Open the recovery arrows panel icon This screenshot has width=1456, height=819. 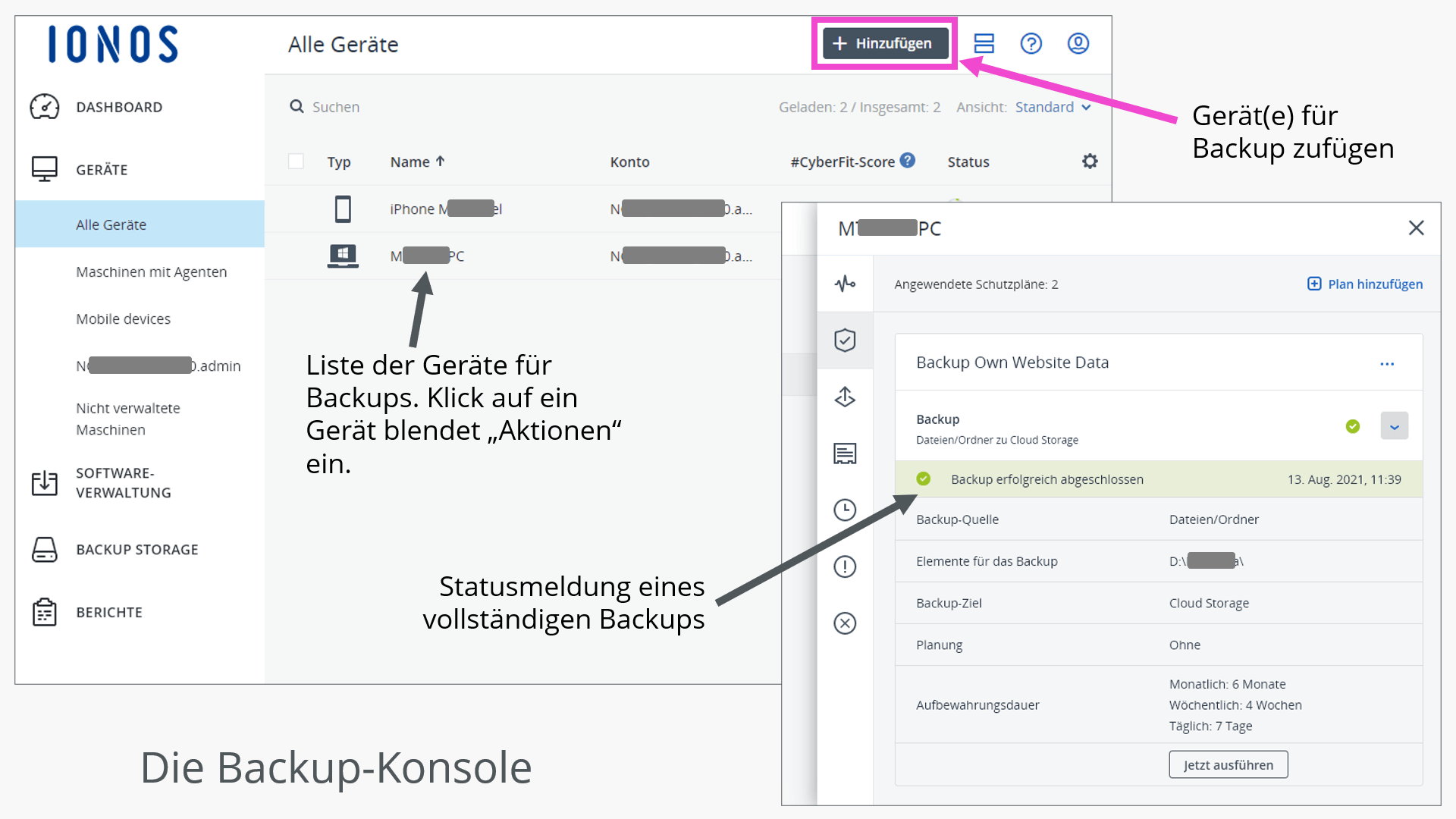click(x=845, y=397)
